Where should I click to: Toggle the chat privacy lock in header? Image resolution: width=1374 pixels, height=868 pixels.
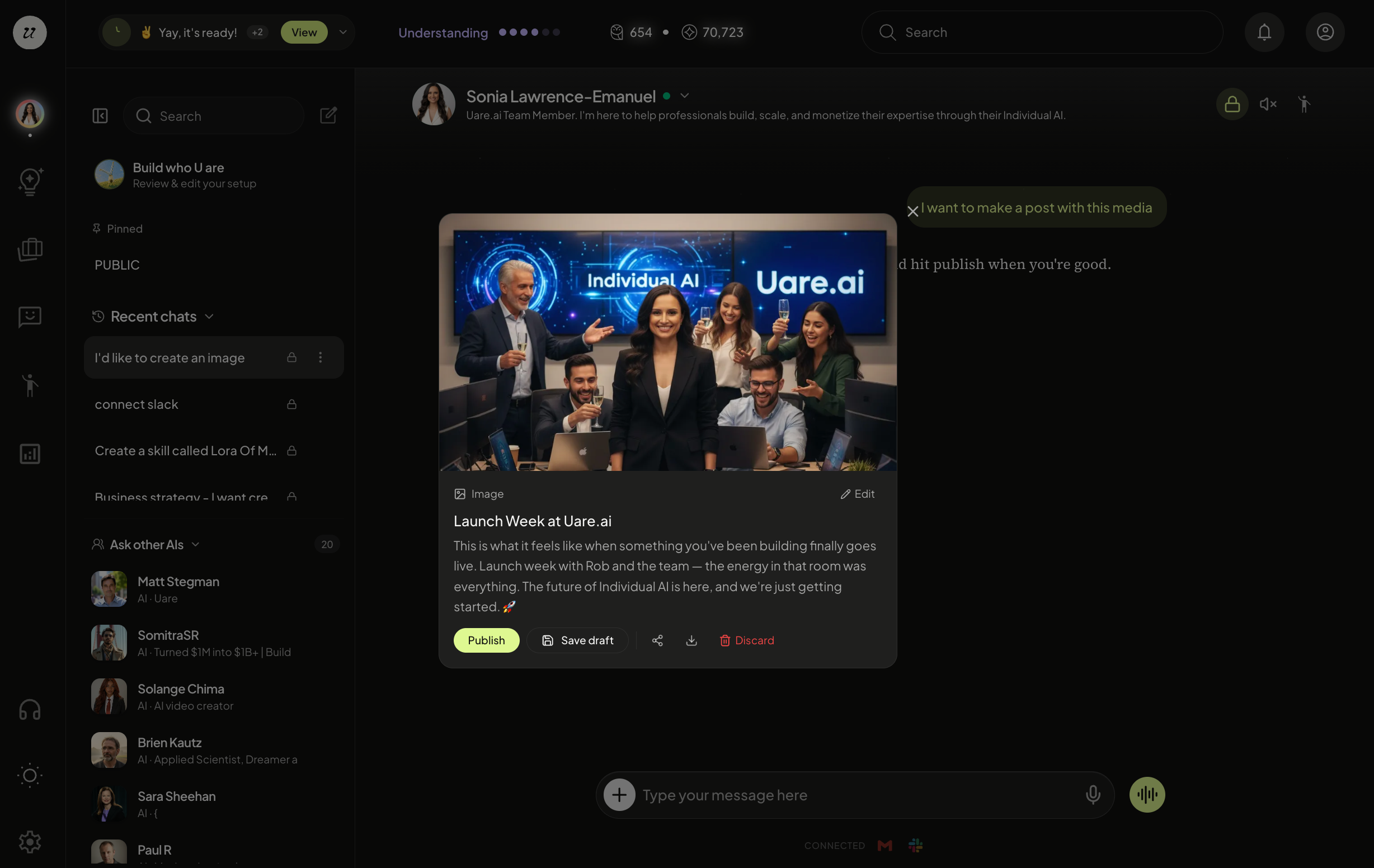(x=1232, y=104)
